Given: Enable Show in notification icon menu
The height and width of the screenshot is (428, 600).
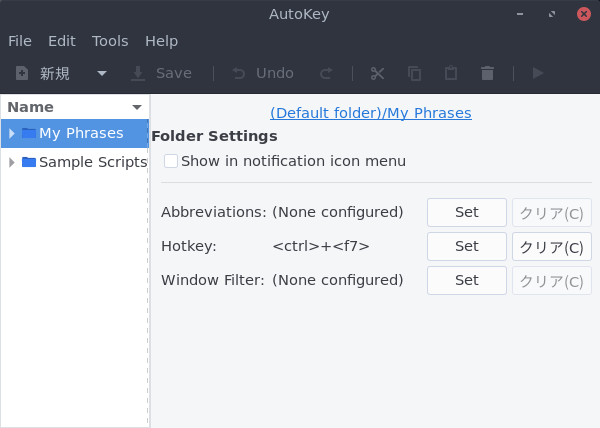Looking at the screenshot, I should [171, 161].
